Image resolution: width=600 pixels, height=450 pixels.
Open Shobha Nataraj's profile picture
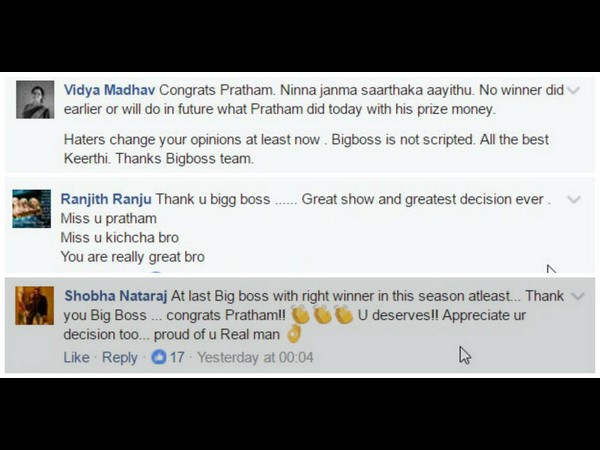[34, 306]
